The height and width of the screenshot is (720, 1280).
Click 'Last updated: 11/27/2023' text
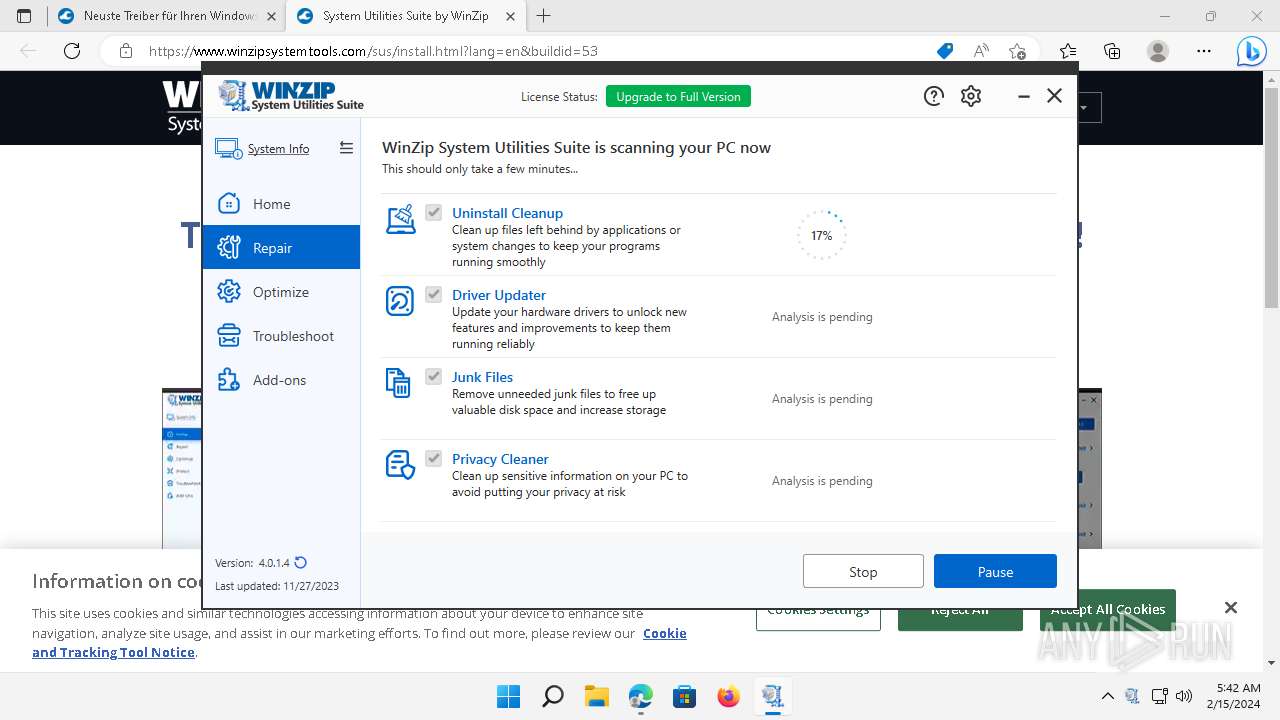click(277, 587)
